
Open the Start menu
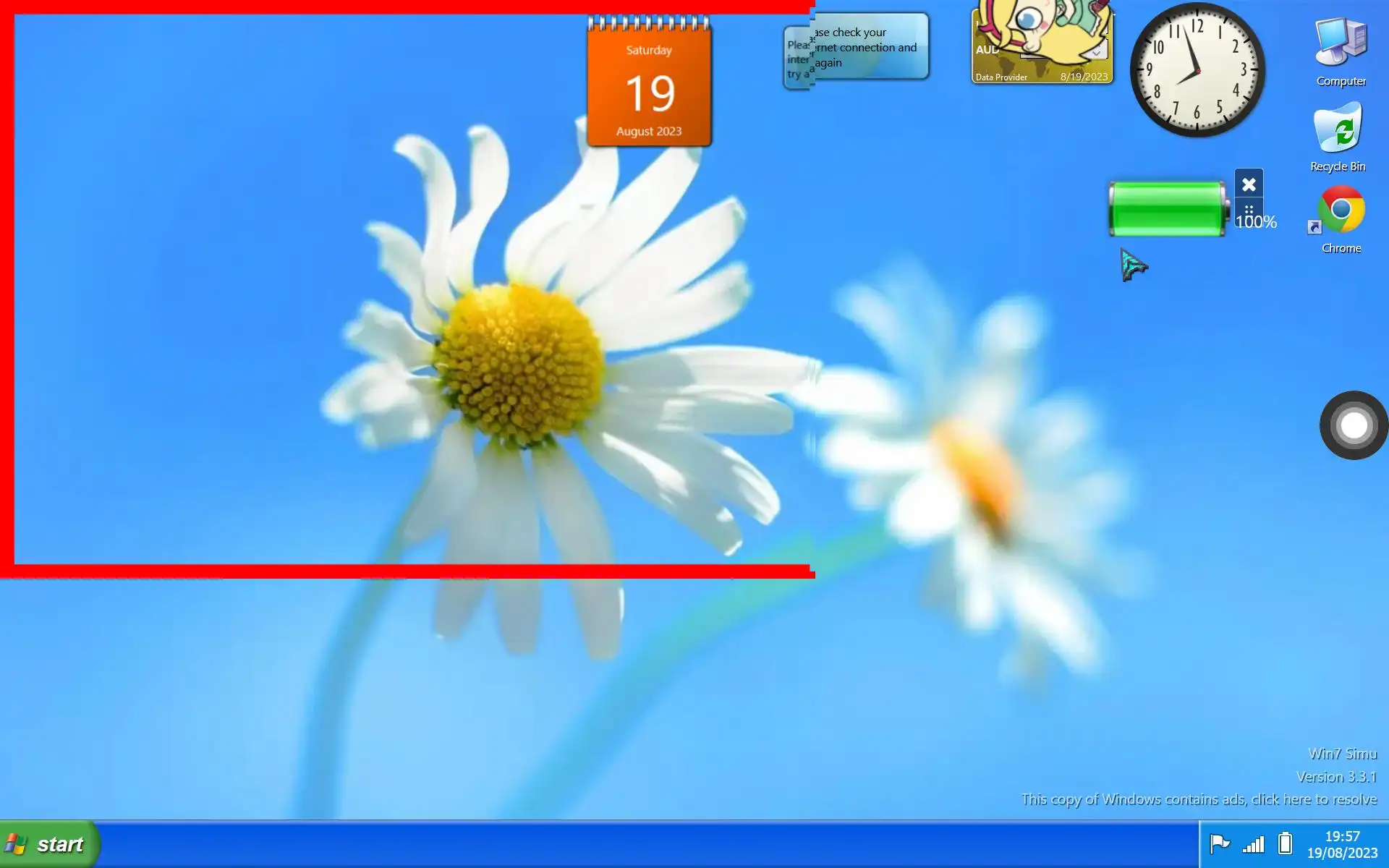coord(49,844)
